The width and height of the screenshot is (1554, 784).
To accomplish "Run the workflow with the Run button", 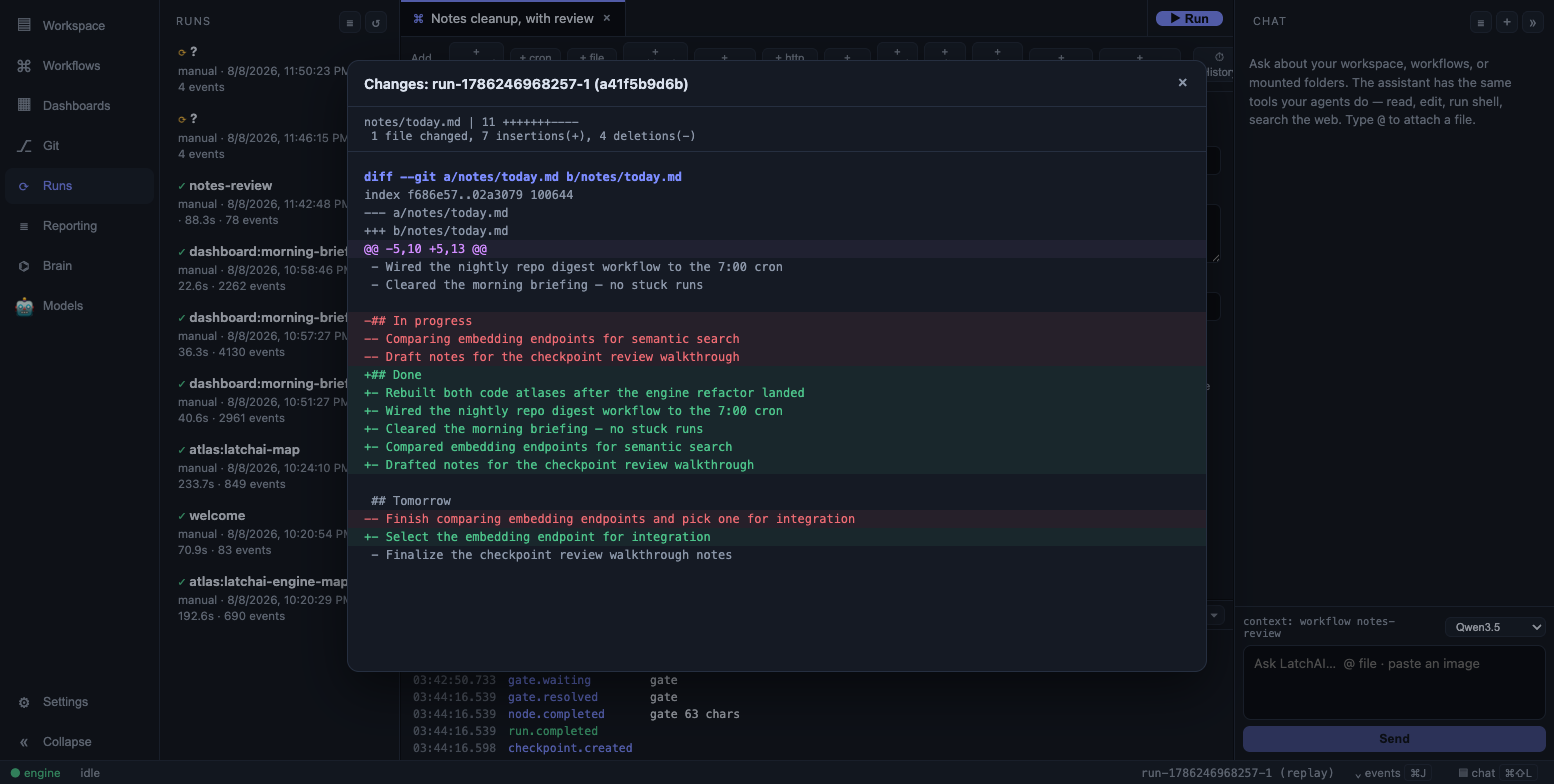I will (x=1189, y=18).
